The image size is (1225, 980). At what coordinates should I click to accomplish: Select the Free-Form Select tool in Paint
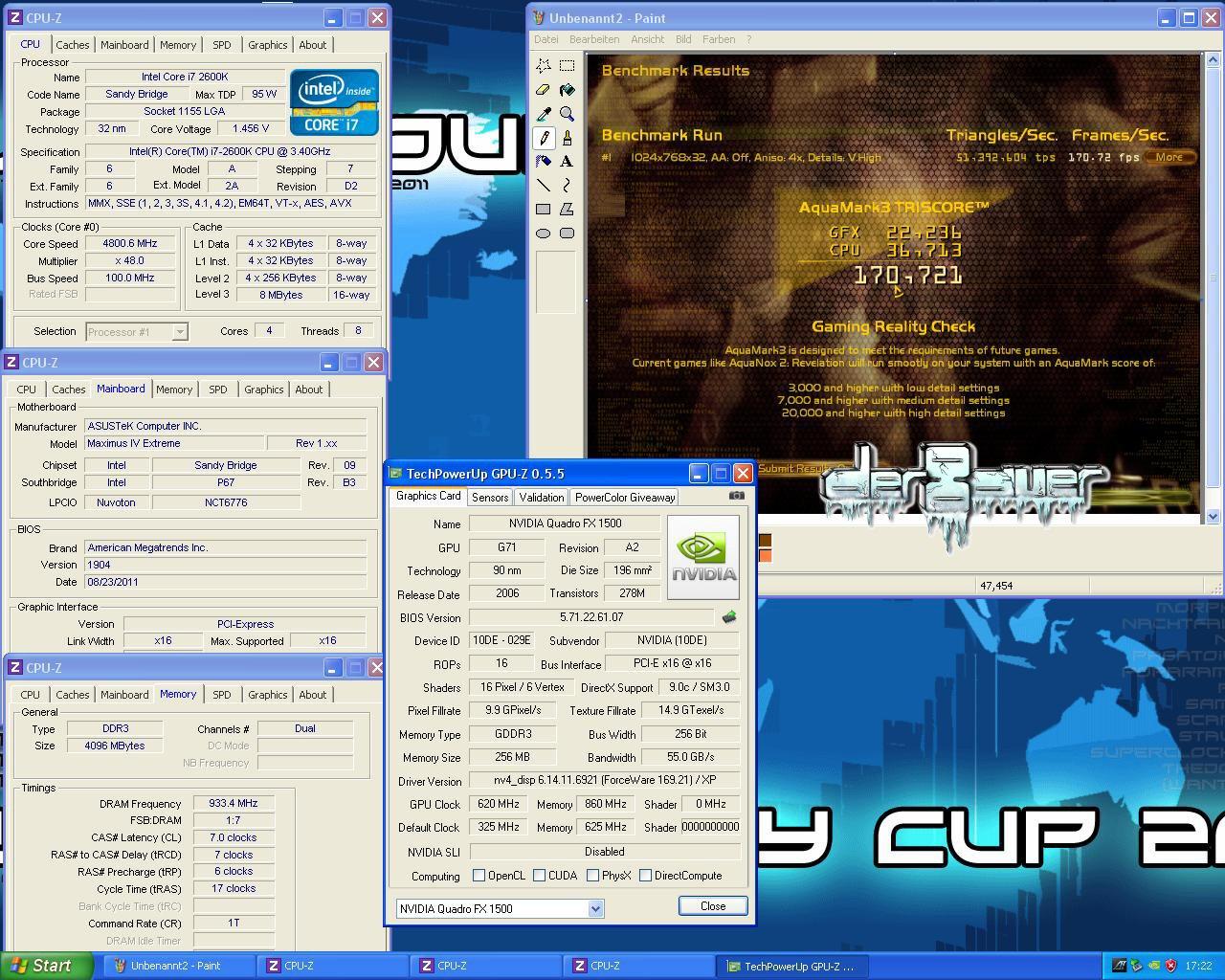pos(544,66)
